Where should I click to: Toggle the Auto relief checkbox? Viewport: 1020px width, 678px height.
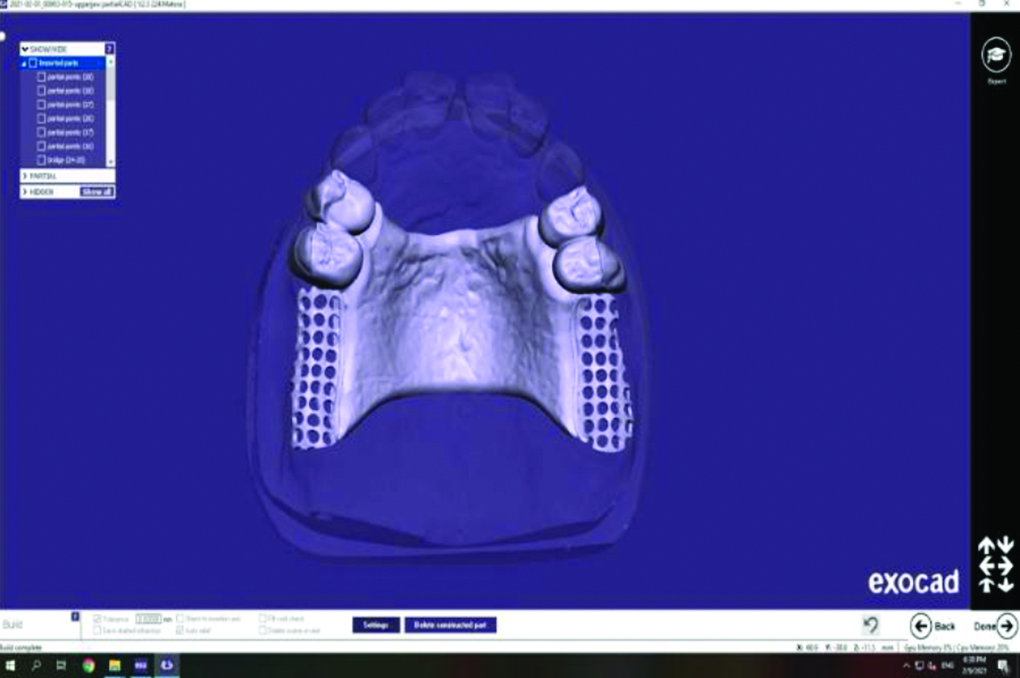pos(180,630)
